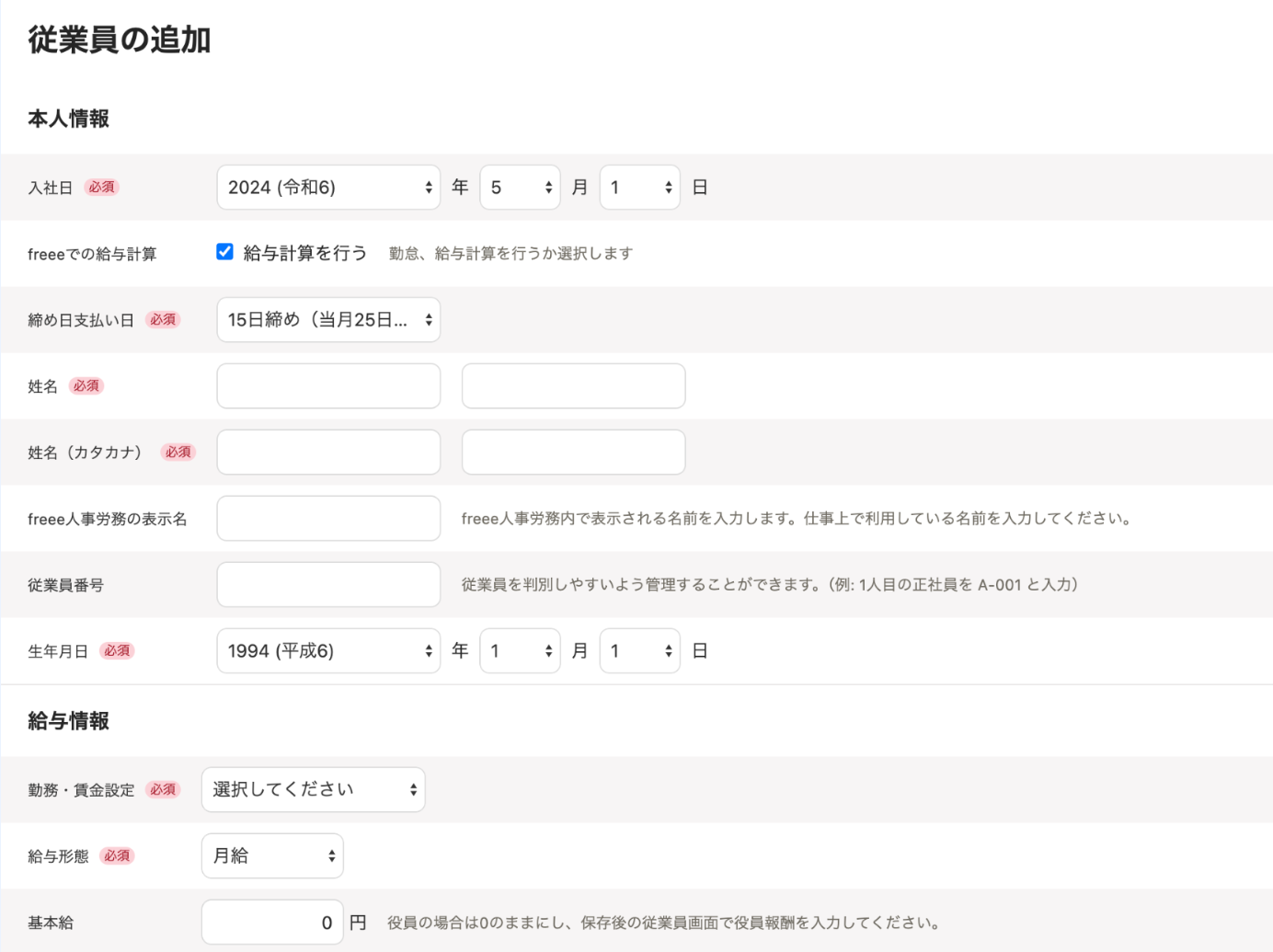
Task: Click the first 姓名(カタカナ) input field
Action: tap(328, 453)
